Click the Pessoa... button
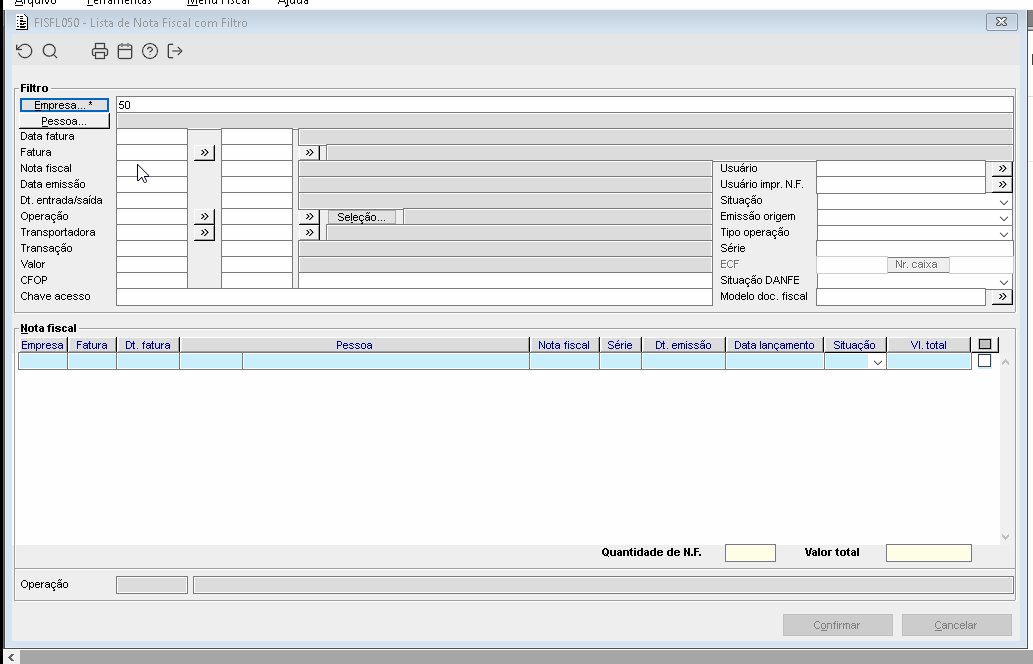 point(64,121)
